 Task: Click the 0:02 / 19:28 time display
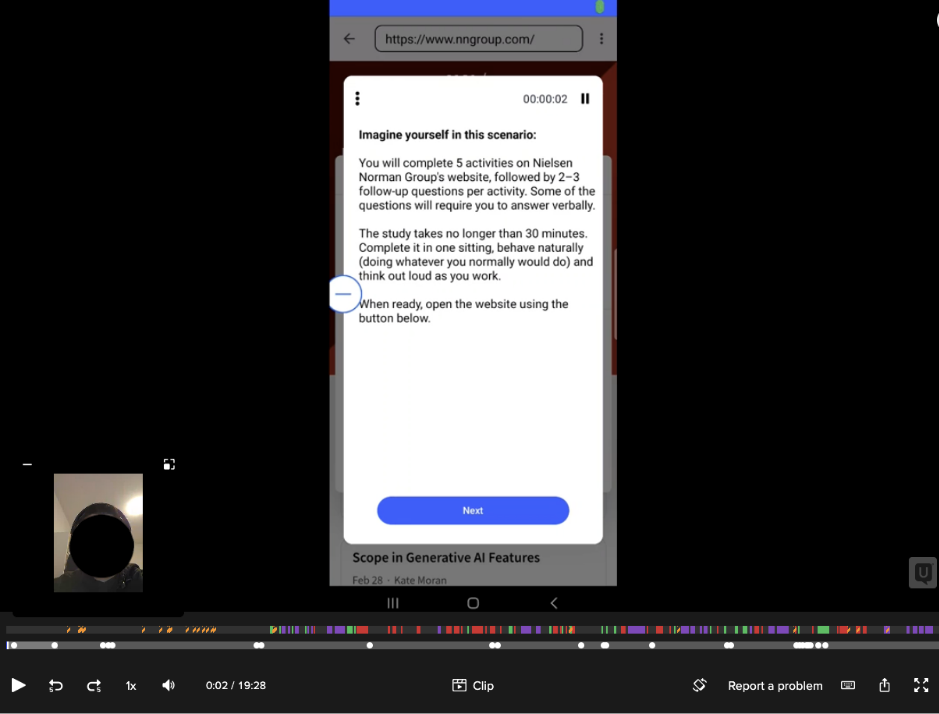point(235,685)
